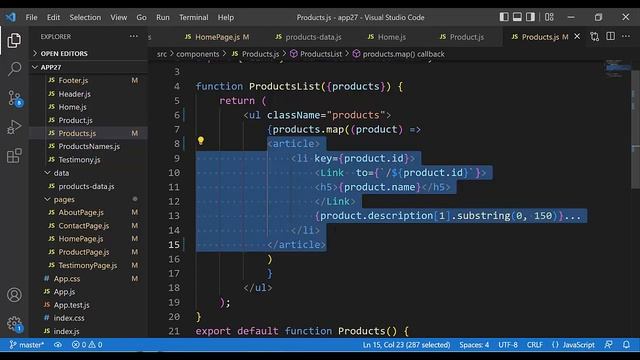Toggle the bottom Panel visibility
The width and height of the screenshot is (640, 360).
tap(517, 17)
